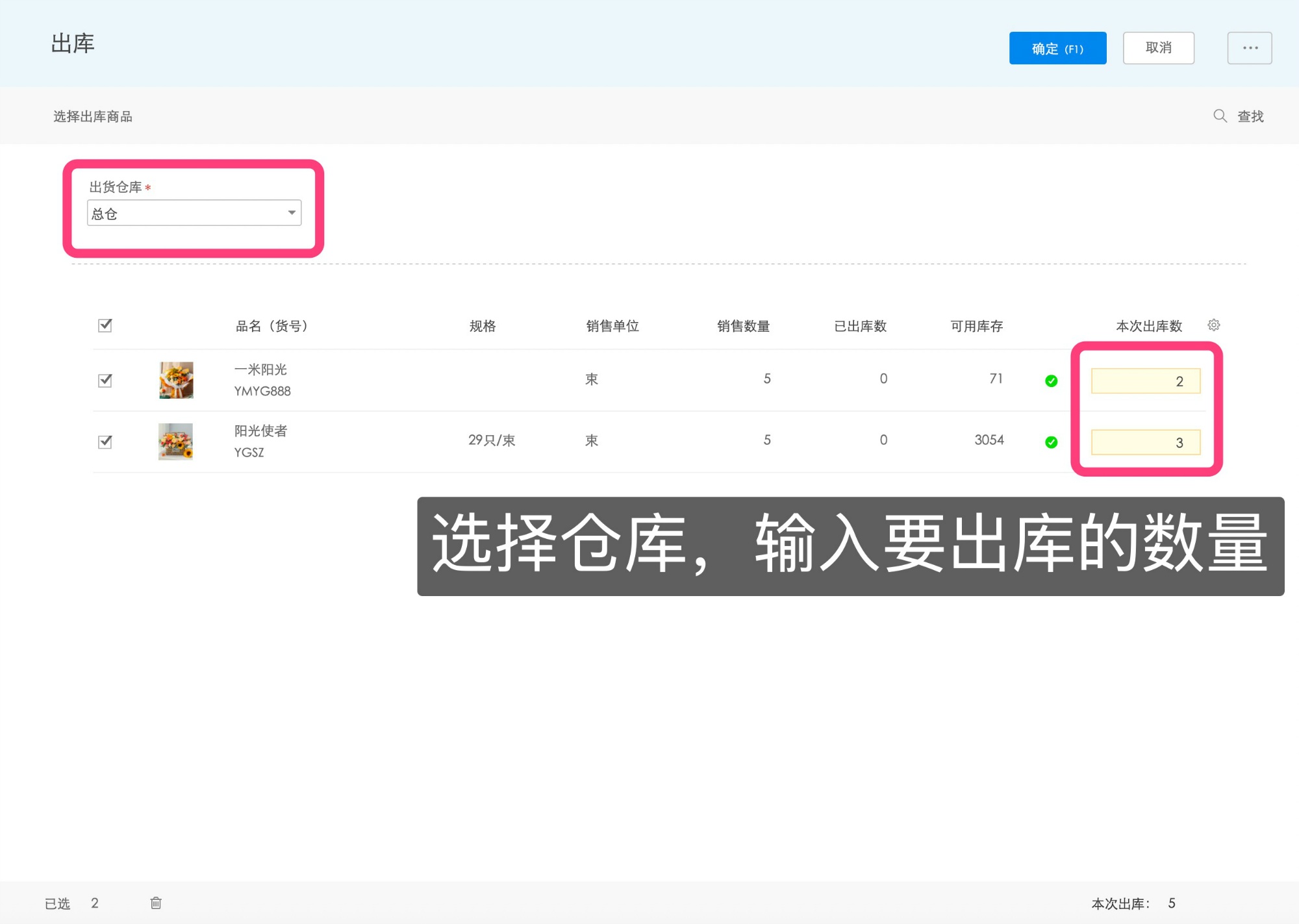Toggle the select-all header checkbox
The image size is (1299, 924).
105,325
